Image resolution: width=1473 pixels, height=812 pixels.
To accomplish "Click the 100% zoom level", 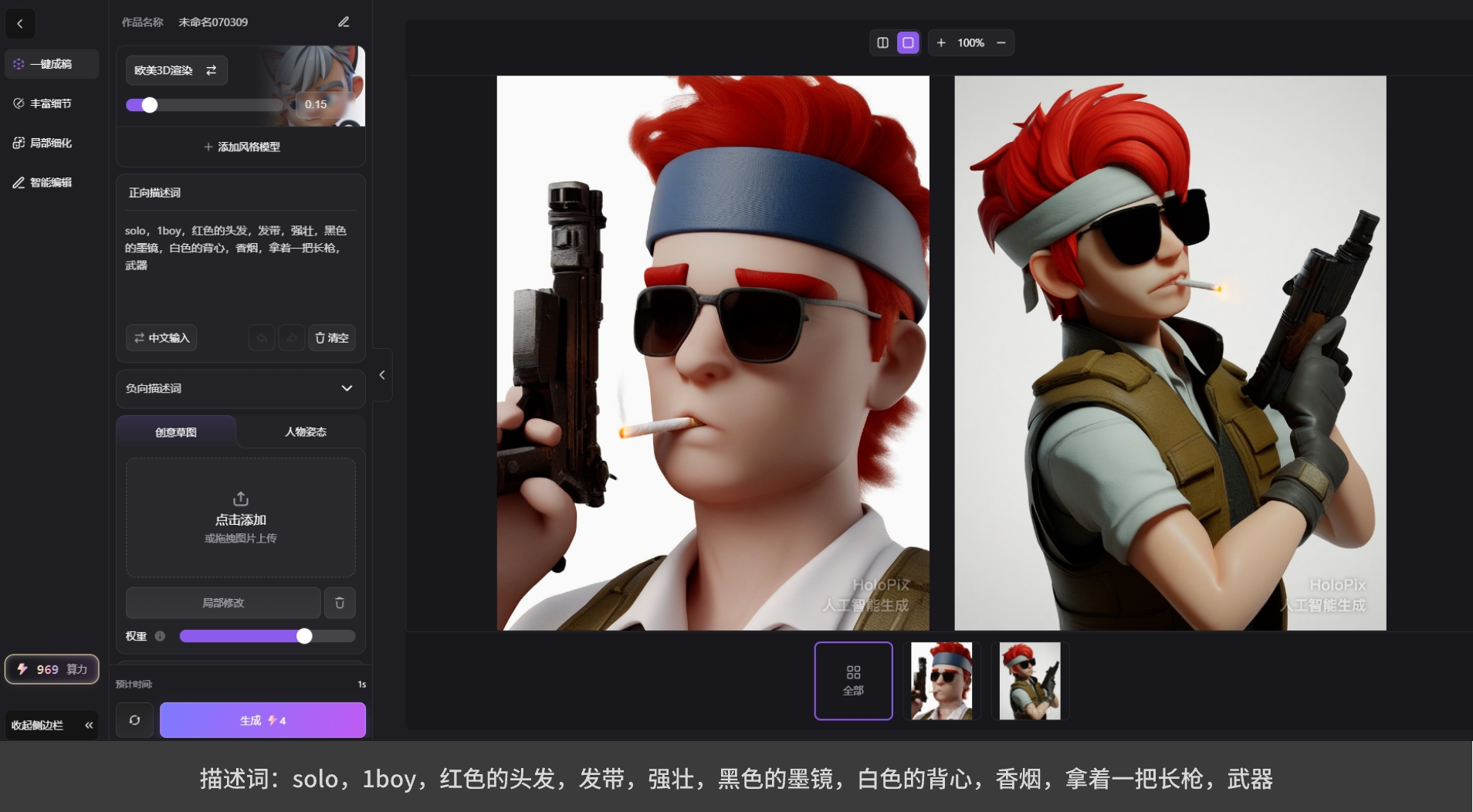I will [971, 43].
